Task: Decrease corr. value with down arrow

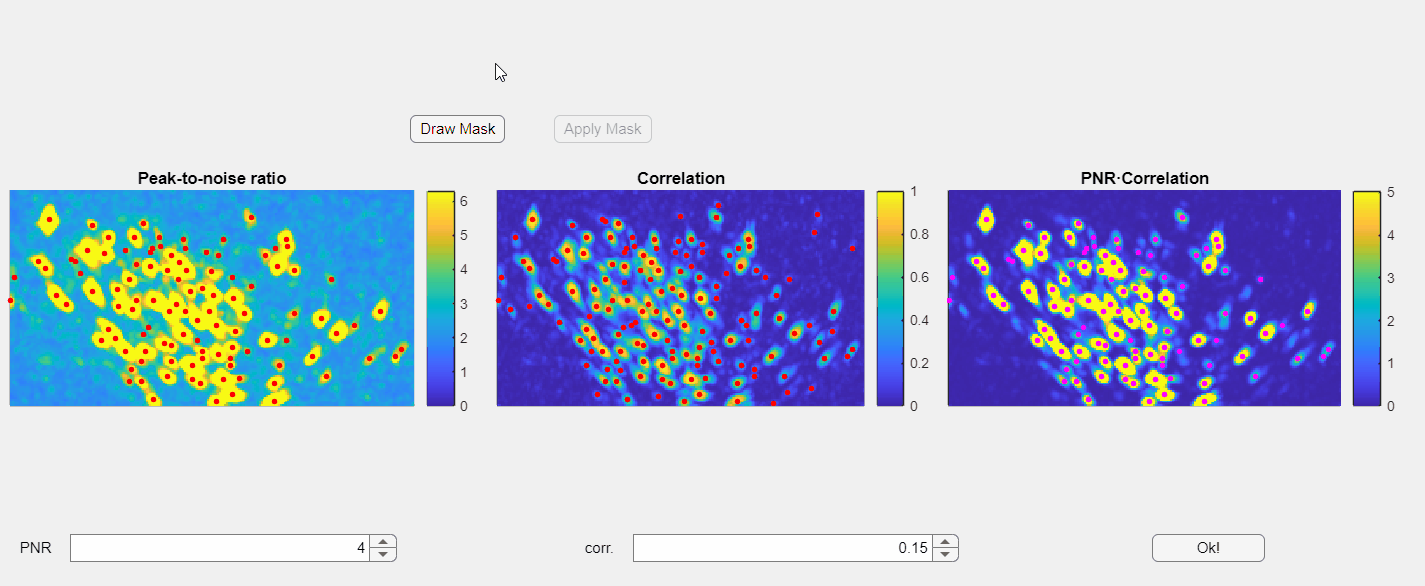Action: [x=945, y=554]
